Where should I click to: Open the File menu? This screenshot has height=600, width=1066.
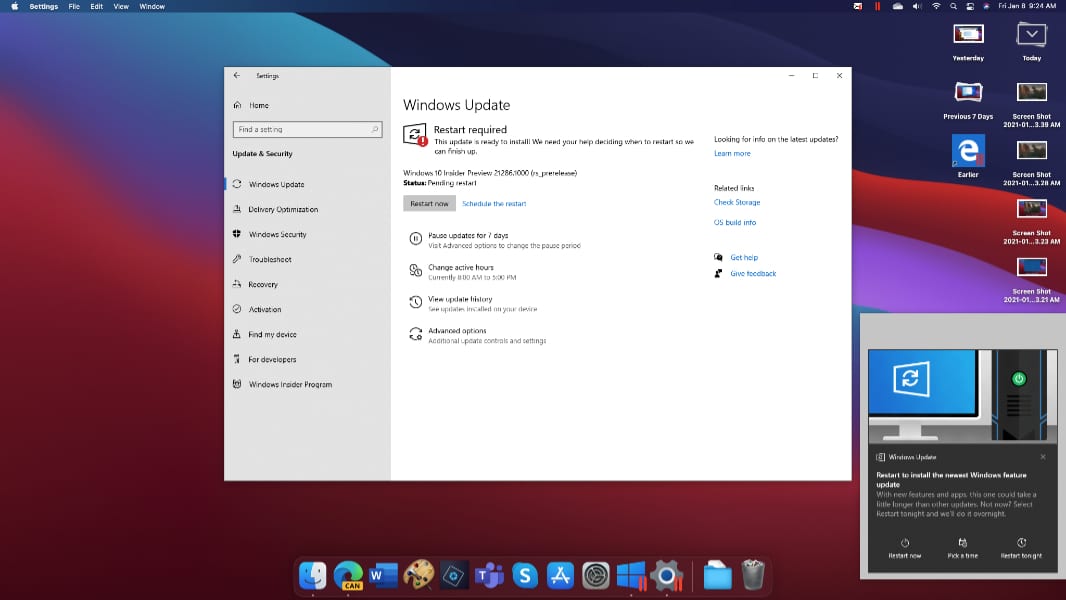coord(74,6)
